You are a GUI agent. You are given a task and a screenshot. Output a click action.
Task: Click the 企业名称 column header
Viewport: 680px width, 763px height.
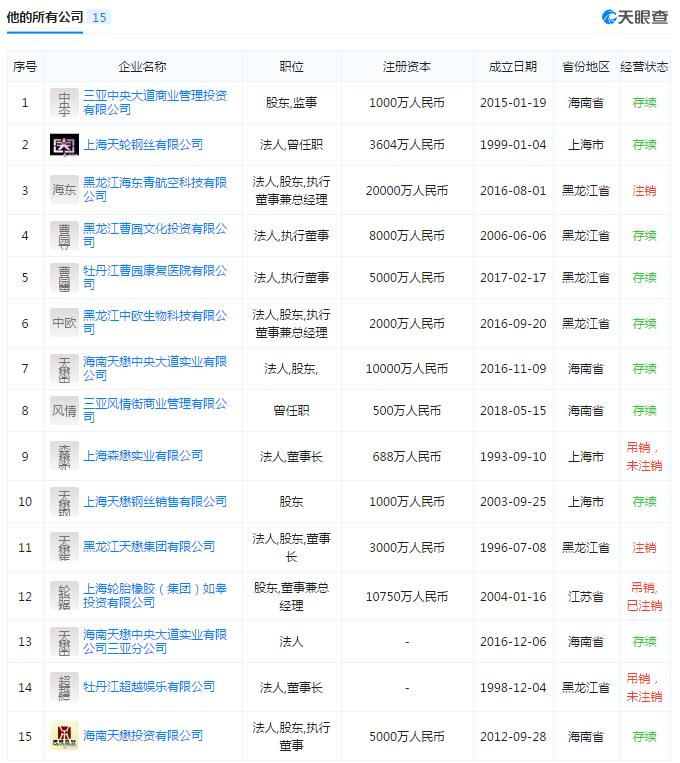point(143,66)
